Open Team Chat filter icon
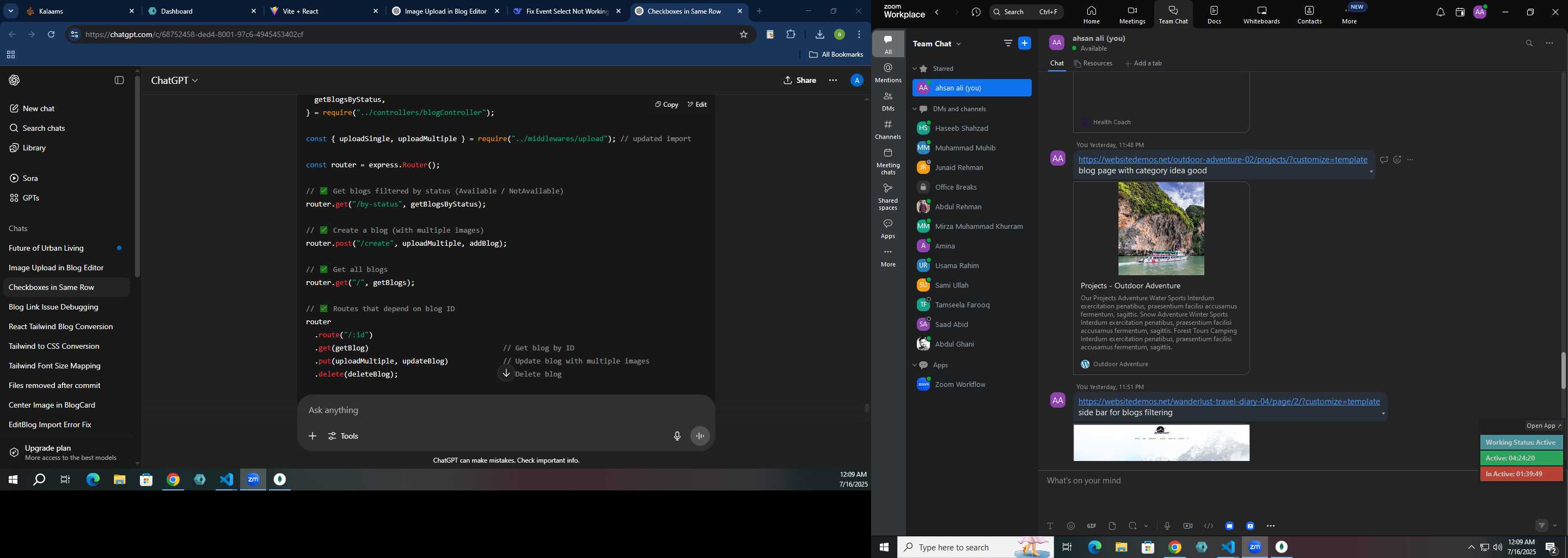The width and height of the screenshot is (1568, 558). pyautogui.click(x=1008, y=43)
